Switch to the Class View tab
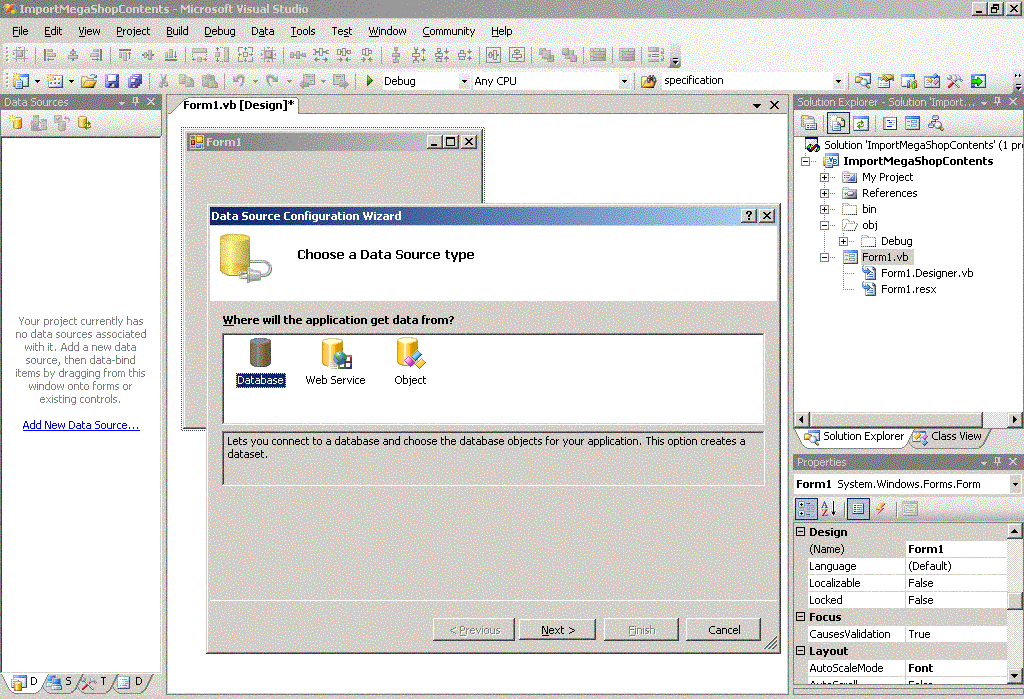 pos(948,436)
